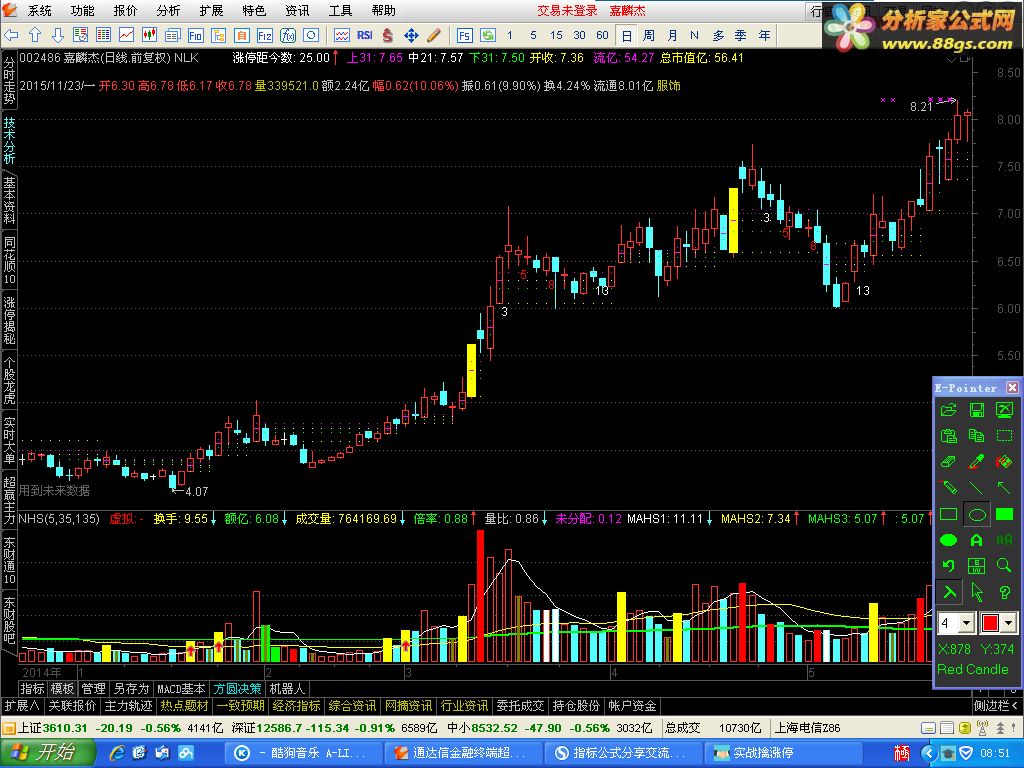1024x768 pixels.
Task: Switch to the 方圆决策 tab
Action: (x=237, y=688)
